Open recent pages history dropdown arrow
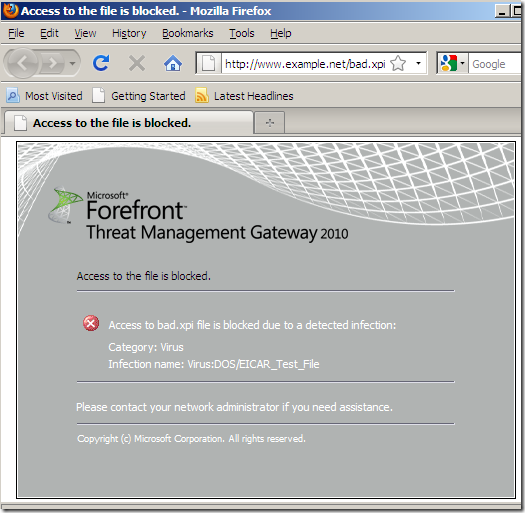525x513 pixels. click(x=72, y=63)
